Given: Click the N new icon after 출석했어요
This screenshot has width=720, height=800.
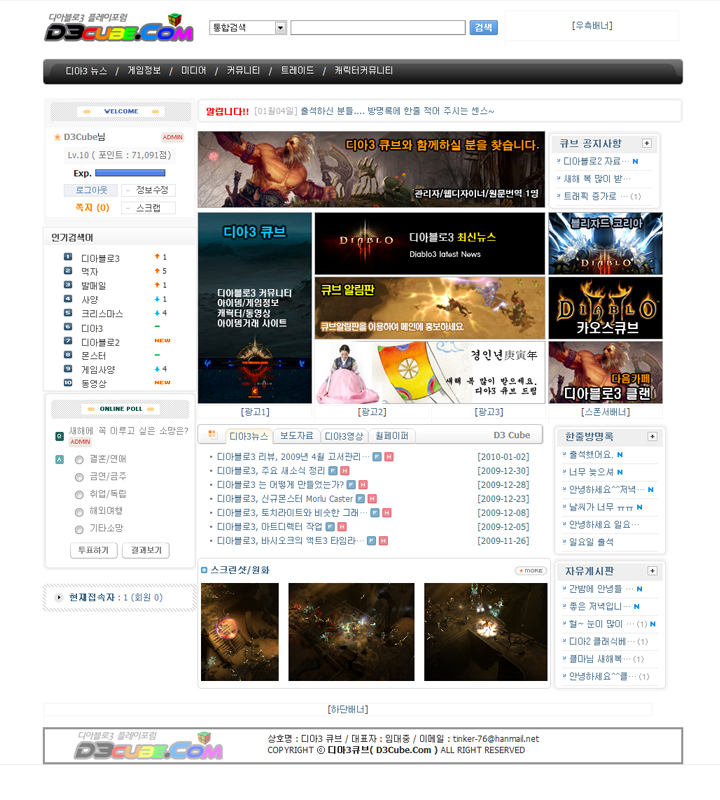Looking at the screenshot, I should (x=619, y=455).
